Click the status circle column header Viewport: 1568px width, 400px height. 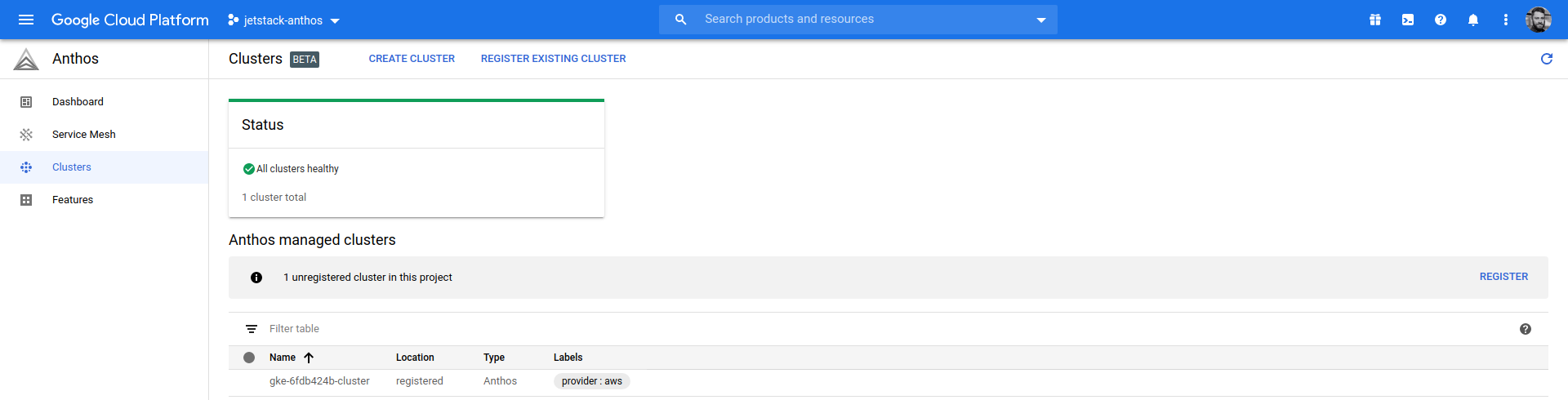point(249,358)
